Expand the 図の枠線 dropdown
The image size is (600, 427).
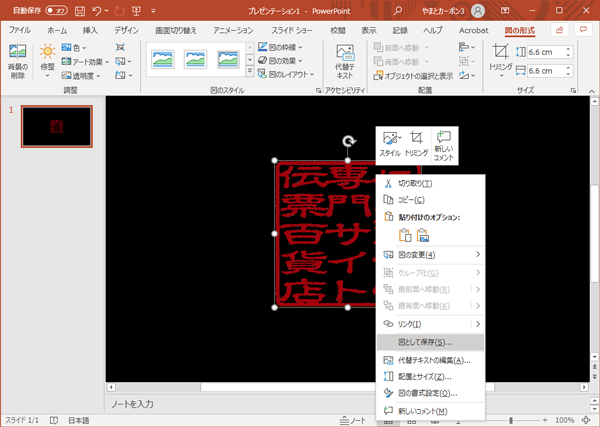point(283,47)
